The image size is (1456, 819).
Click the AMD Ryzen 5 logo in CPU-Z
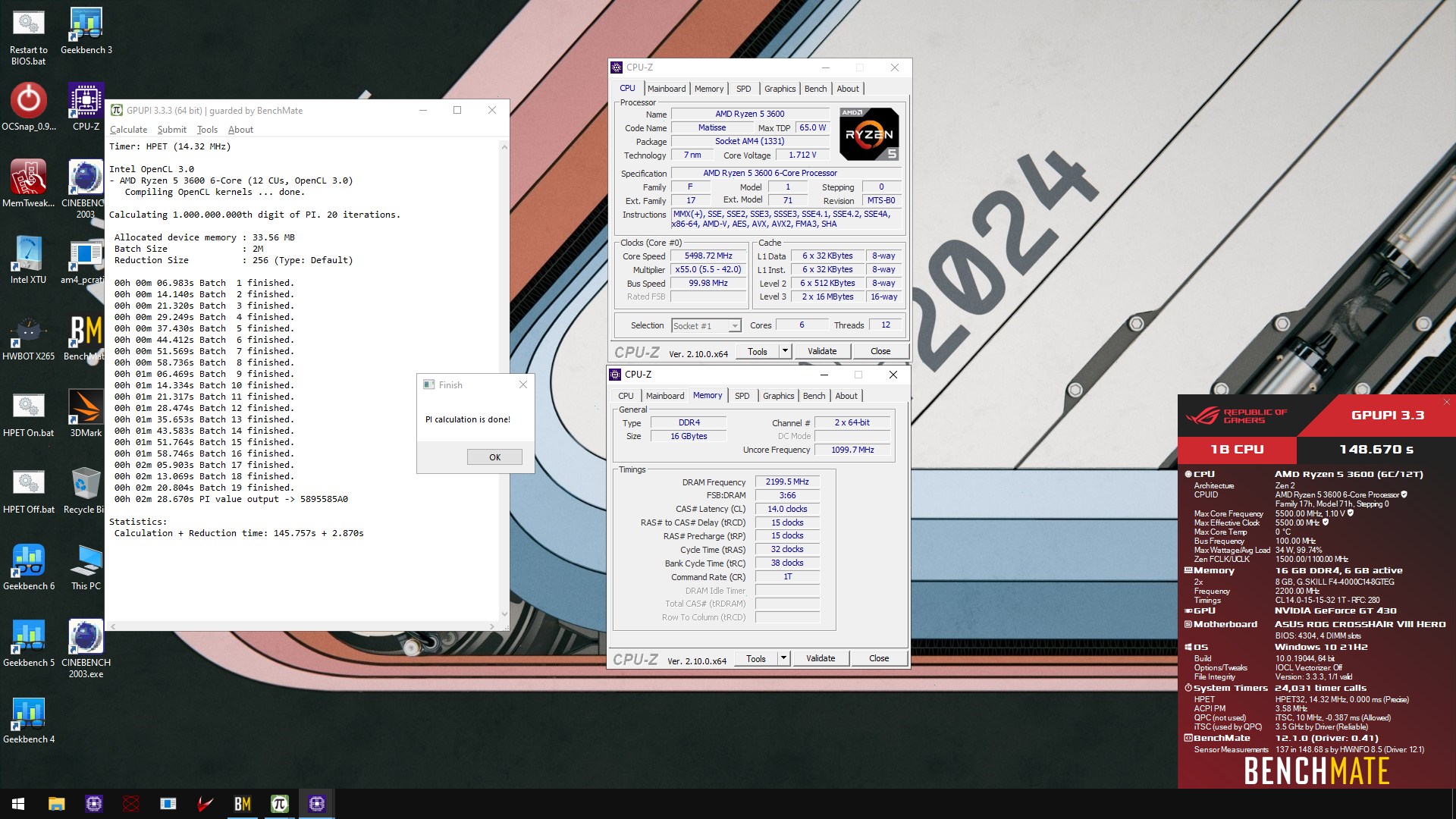pos(869,133)
